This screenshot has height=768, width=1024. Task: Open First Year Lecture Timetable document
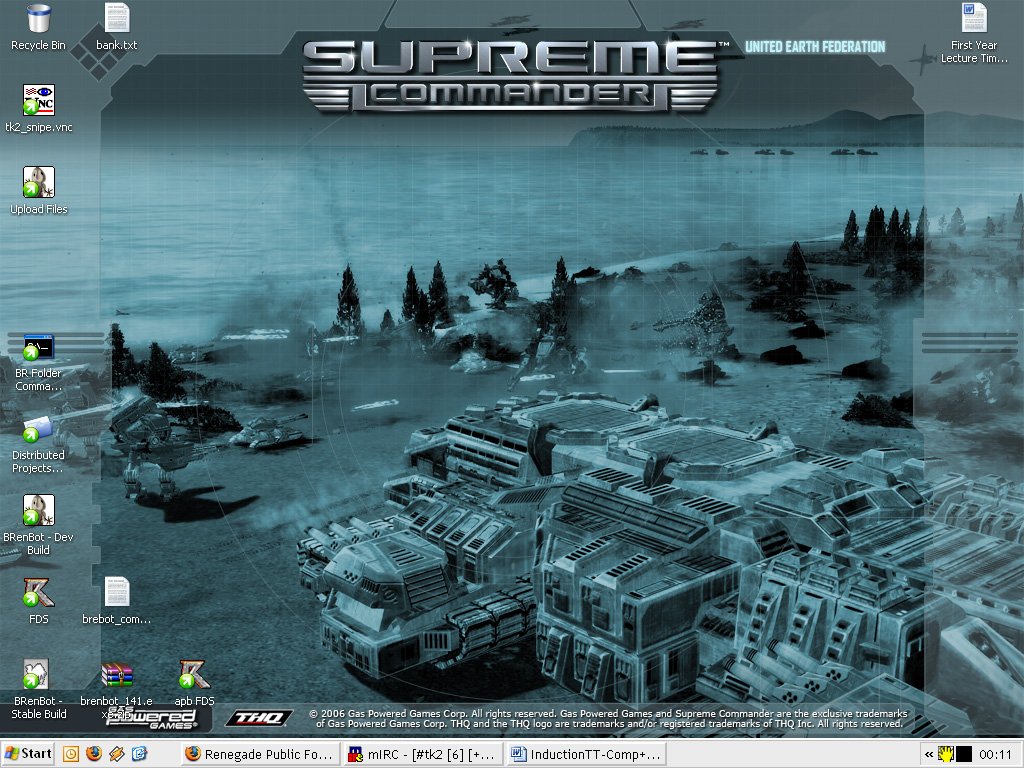(x=973, y=19)
